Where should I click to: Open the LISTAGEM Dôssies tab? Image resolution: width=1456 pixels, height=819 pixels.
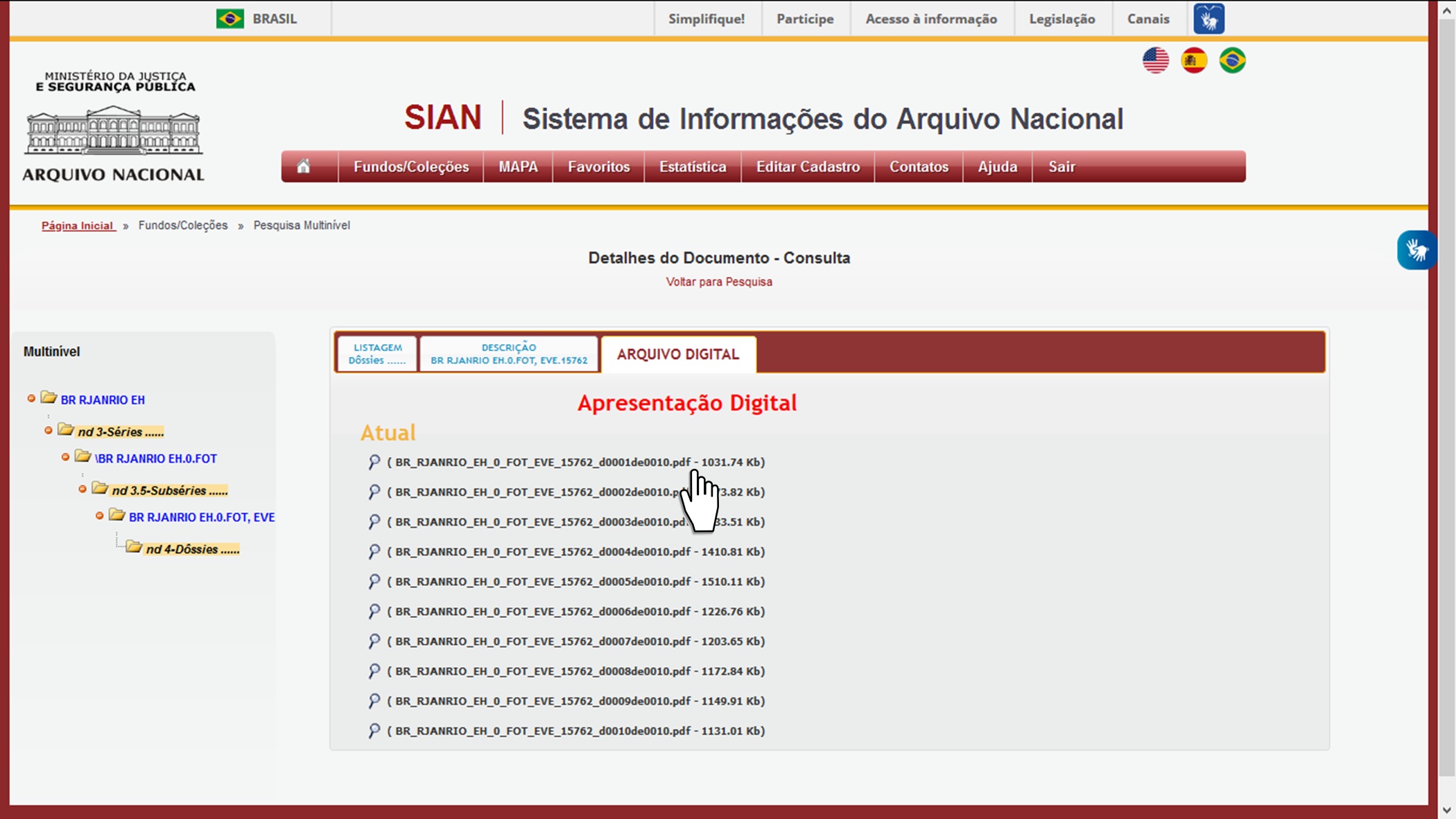point(376,353)
